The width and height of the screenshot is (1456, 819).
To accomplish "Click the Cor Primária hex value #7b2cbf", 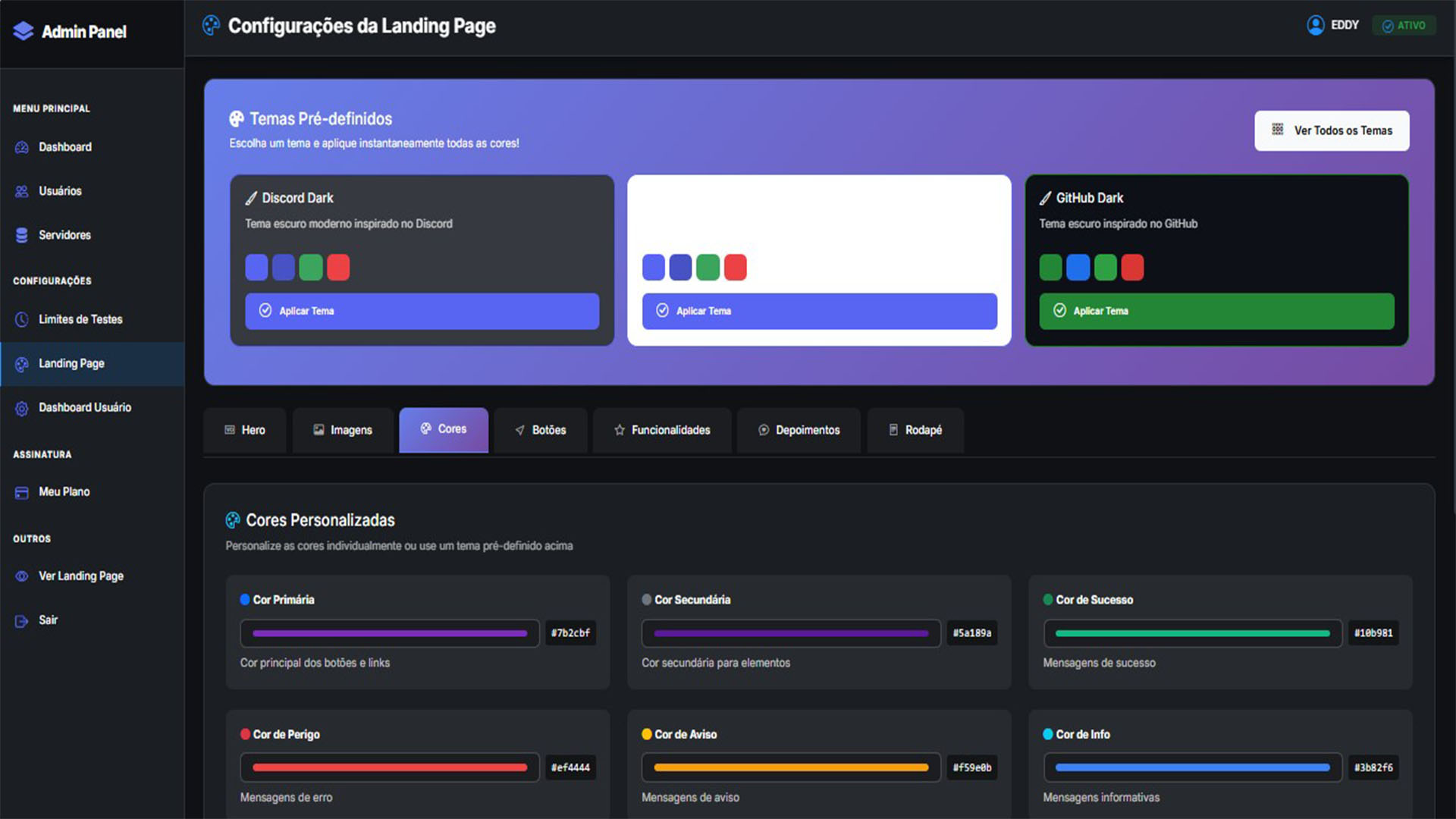I will pyautogui.click(x=570, y=633).
